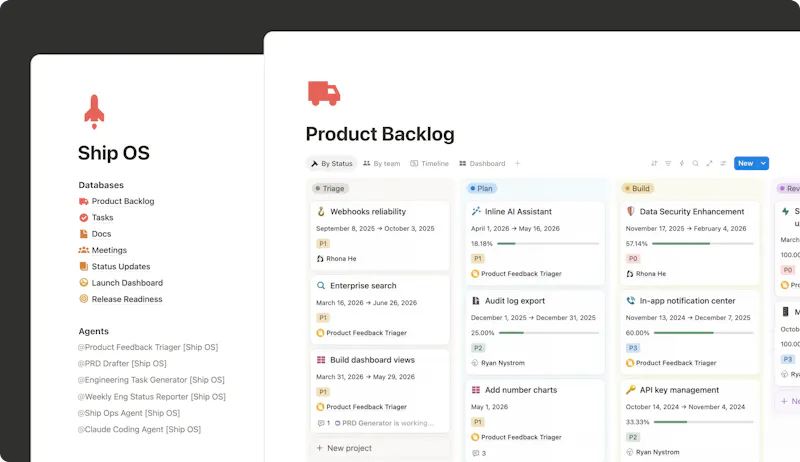
Task: Click the icon beside Launch Dashboard
Action: 84,283
